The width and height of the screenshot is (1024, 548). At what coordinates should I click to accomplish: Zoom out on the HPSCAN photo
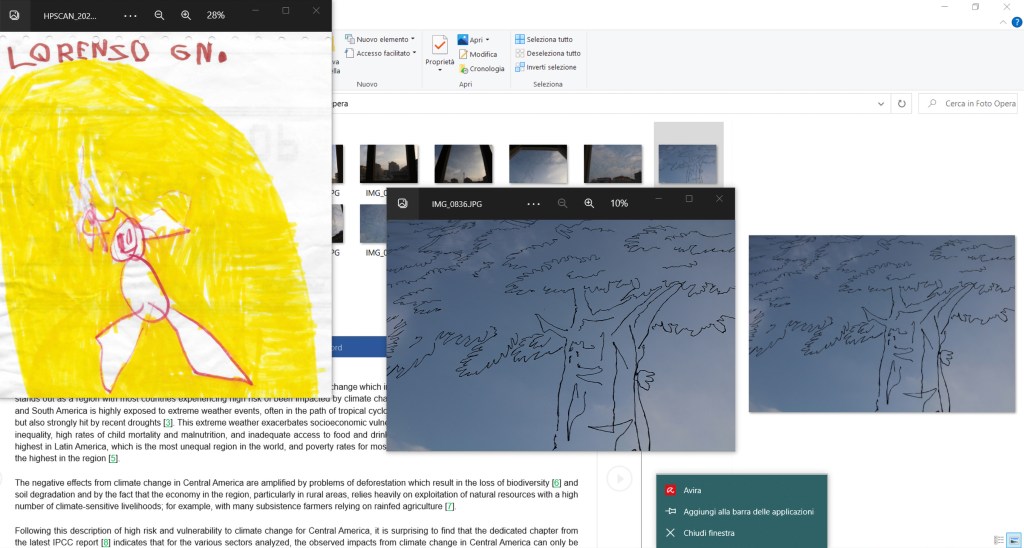159,15
